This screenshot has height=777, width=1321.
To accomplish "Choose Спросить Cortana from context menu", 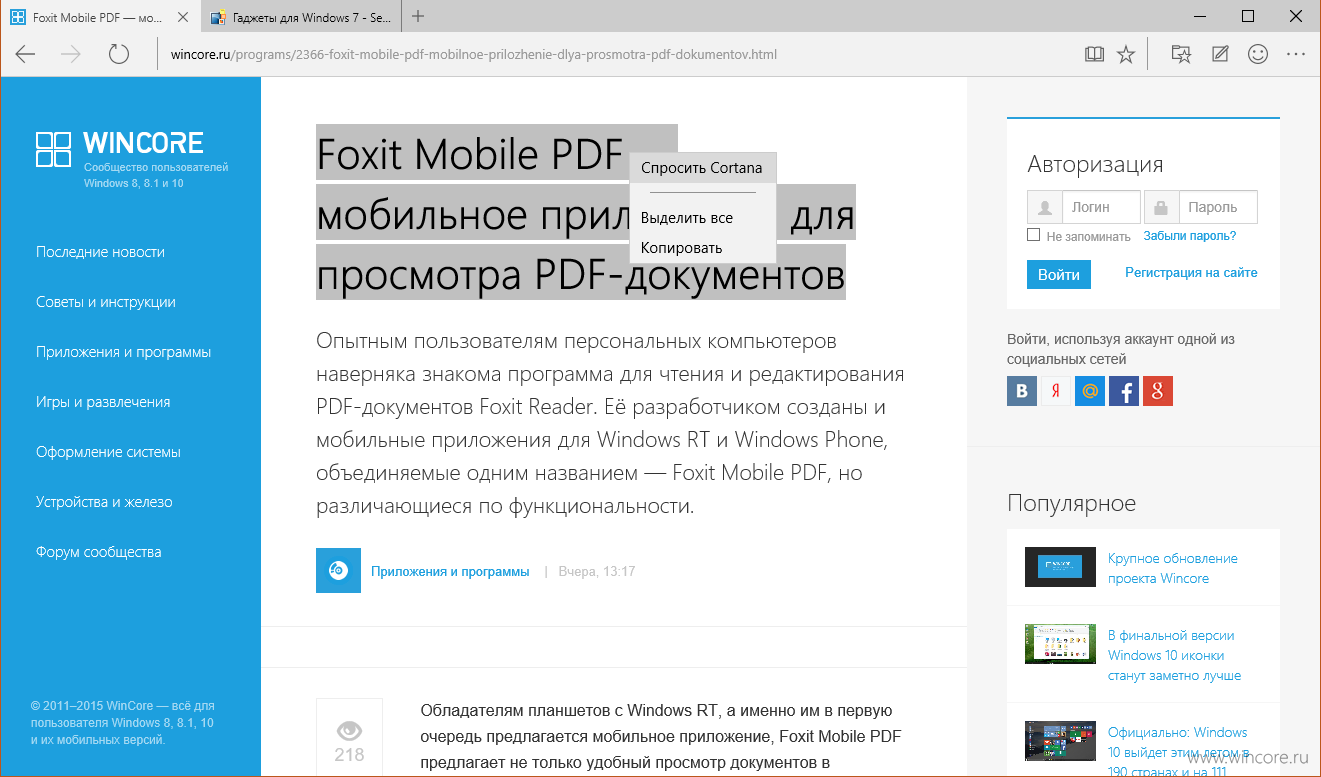I will [x=702, y=167].
